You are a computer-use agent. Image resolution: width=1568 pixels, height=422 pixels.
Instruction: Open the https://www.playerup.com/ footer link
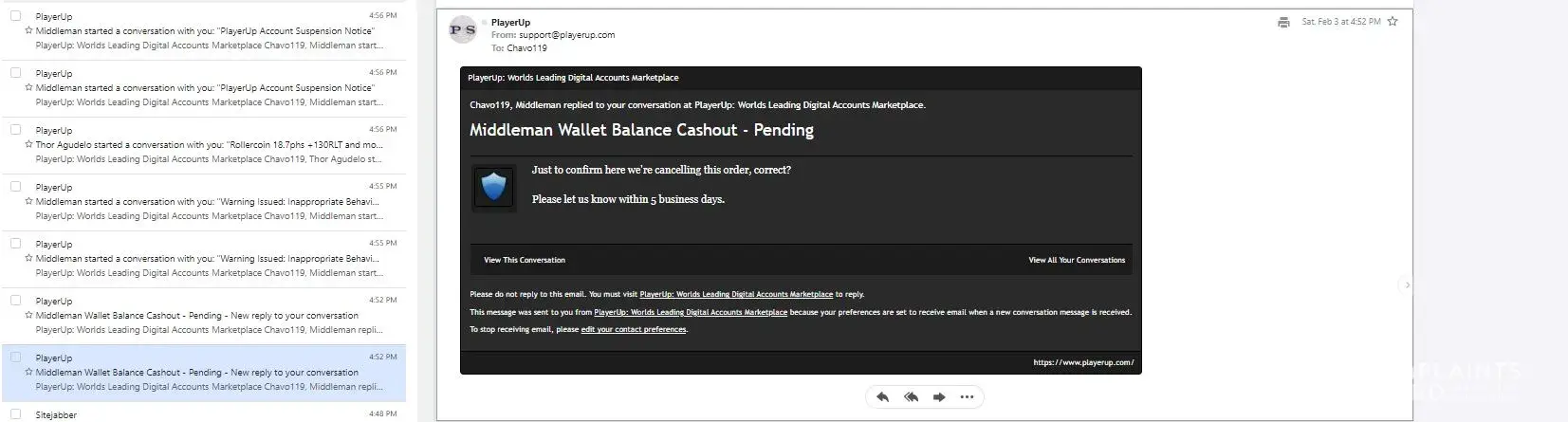(x=1083, y=362)
